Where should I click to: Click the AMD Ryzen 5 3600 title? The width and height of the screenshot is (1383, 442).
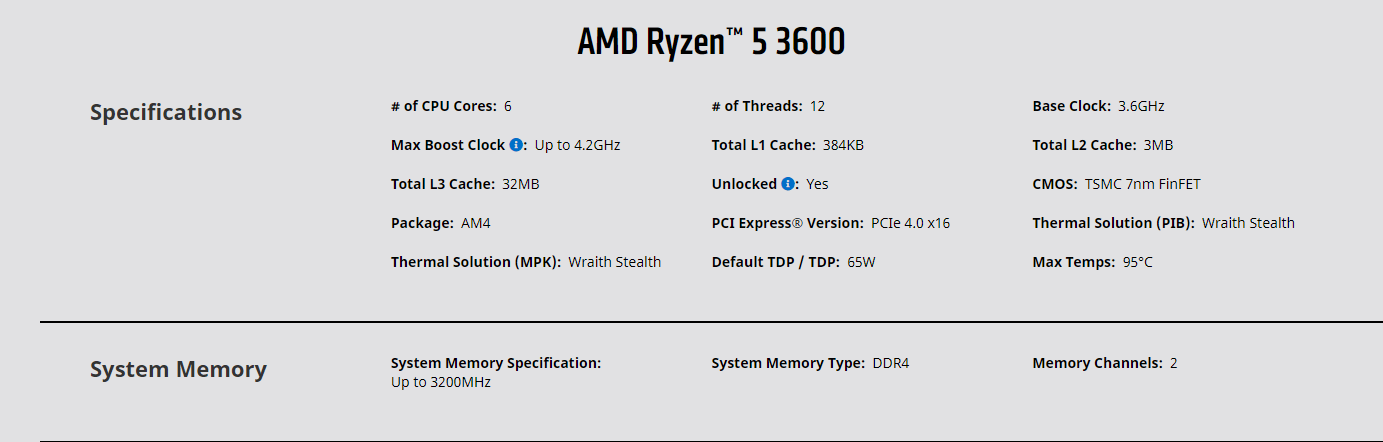[x=711, y=42]
